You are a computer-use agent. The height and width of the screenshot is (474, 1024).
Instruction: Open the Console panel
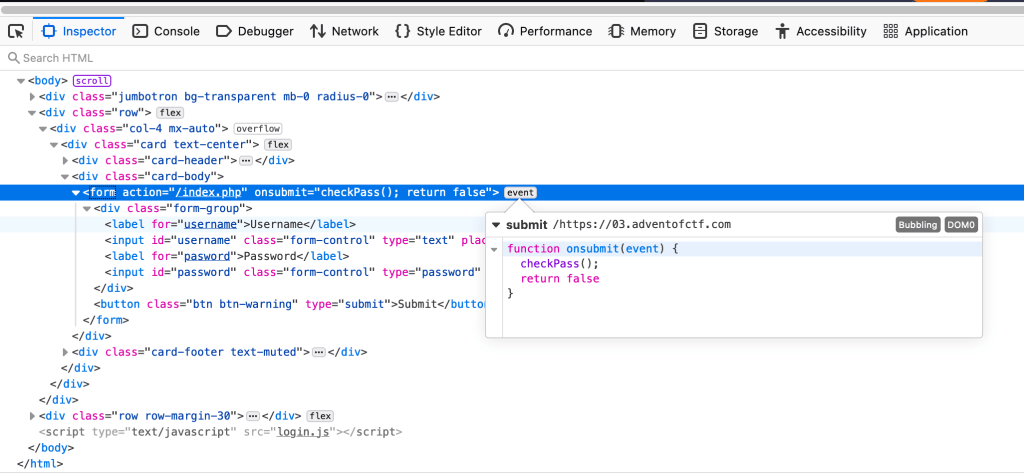(166, 31)
